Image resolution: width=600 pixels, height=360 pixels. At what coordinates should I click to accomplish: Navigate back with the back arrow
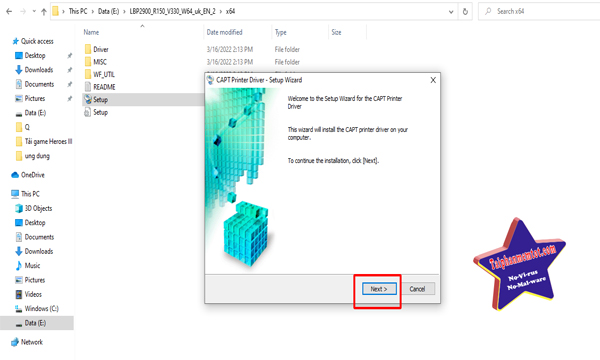coord(9,11)
